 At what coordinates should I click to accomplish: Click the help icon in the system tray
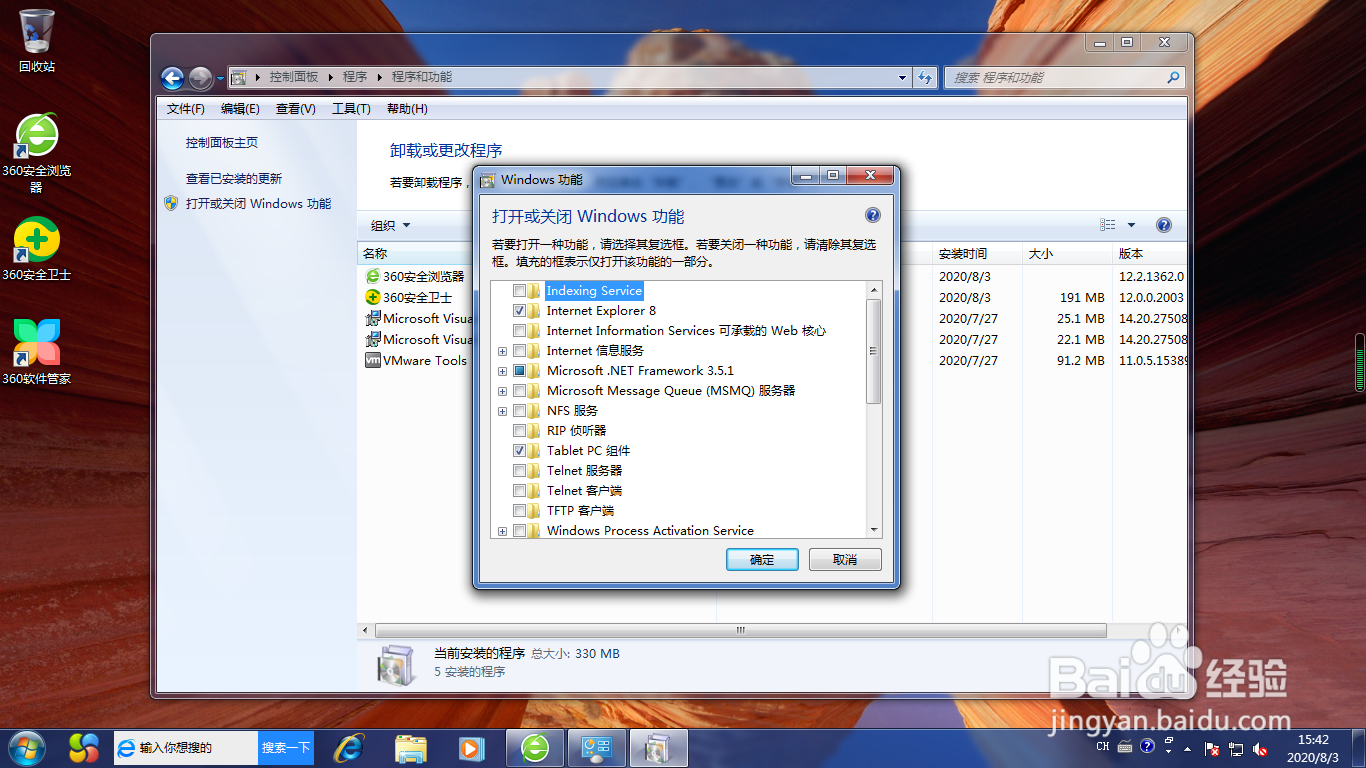click(1147, 746)
